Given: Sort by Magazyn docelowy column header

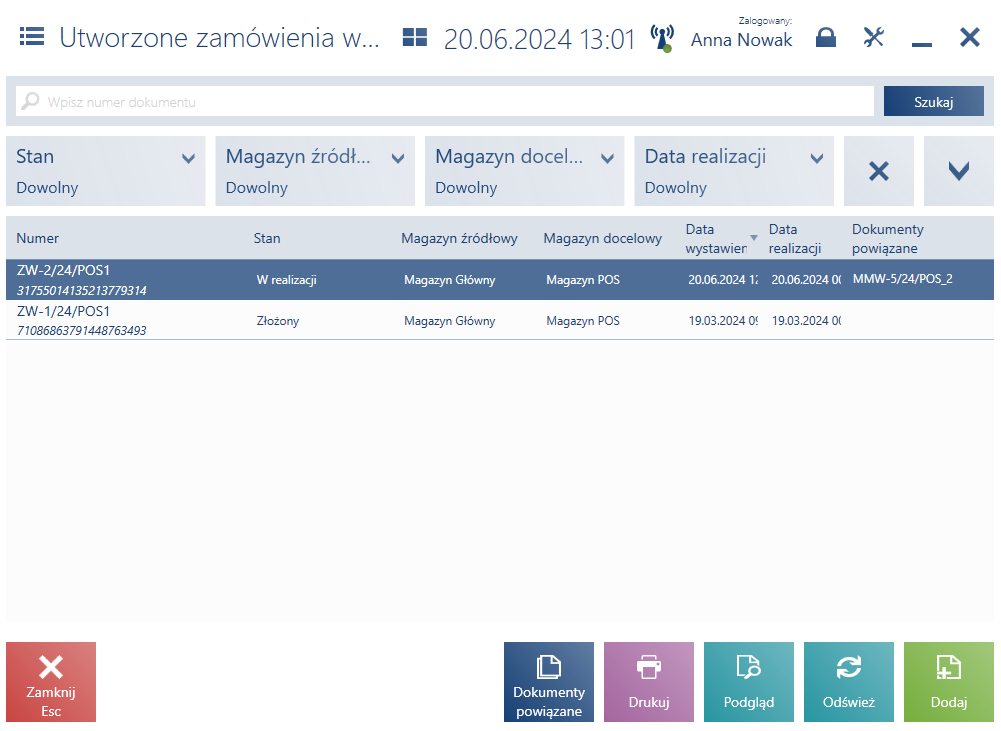Looking at the screenshot, I should click(x=603, y=238).
